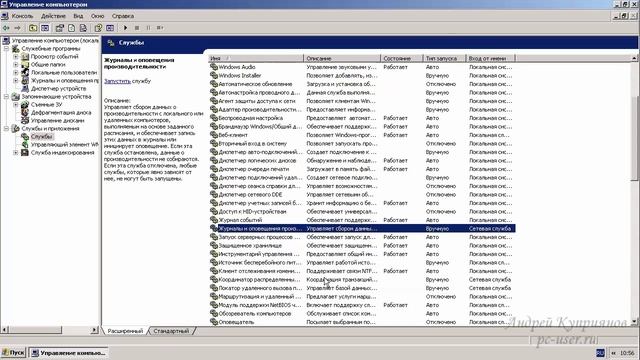Click Управление компью... taskbar button
This screenshot has width=640, height=360.
[69, 353]
